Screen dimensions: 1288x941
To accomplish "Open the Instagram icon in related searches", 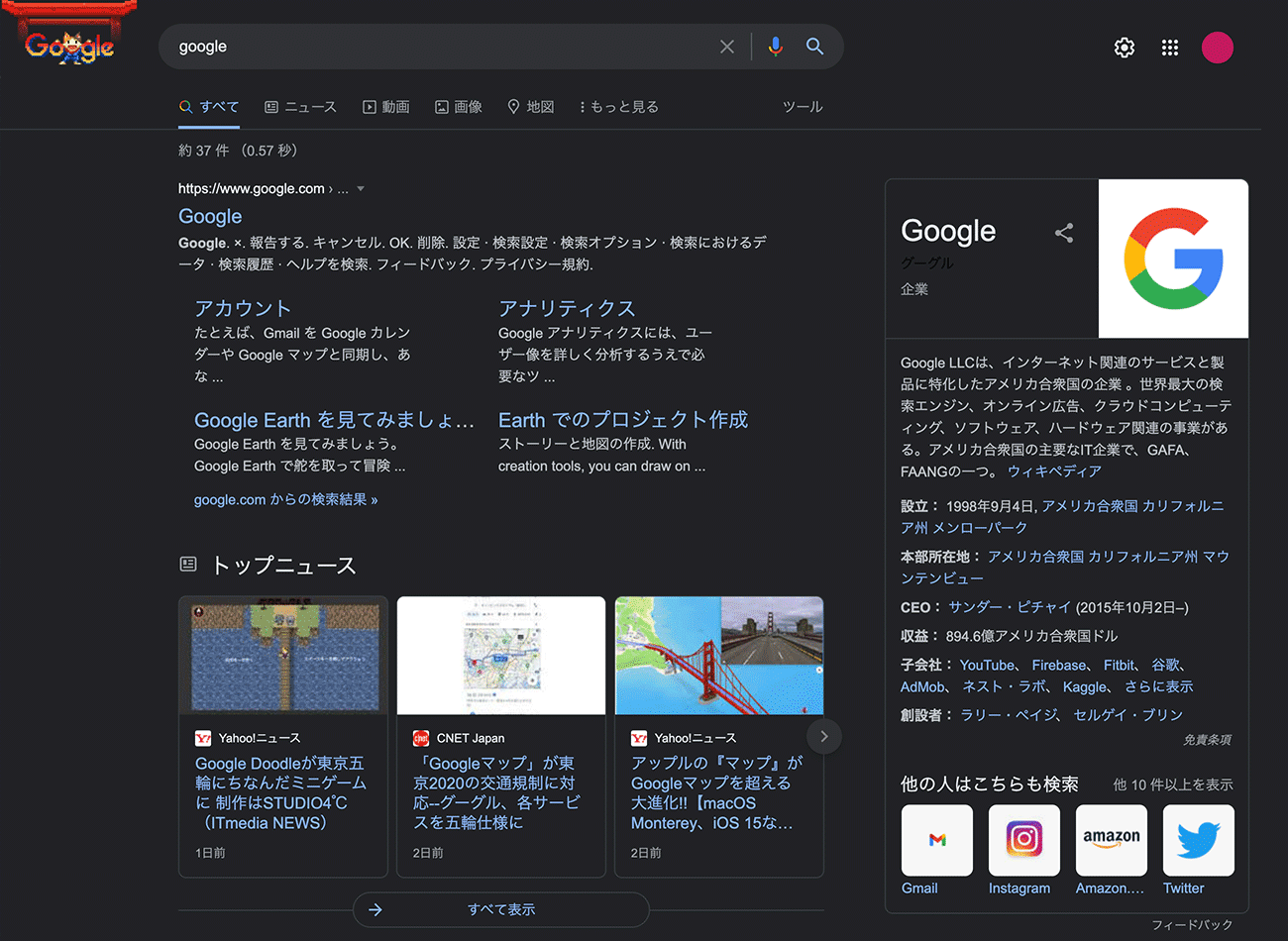I will [x=1024, y=840].
